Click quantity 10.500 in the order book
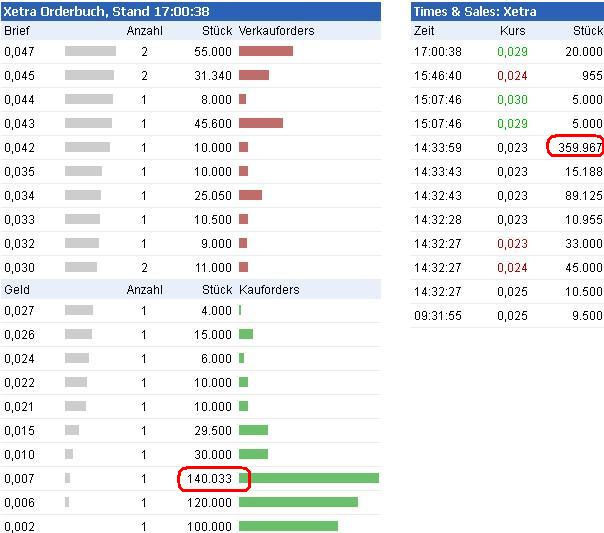 [213, 219]
